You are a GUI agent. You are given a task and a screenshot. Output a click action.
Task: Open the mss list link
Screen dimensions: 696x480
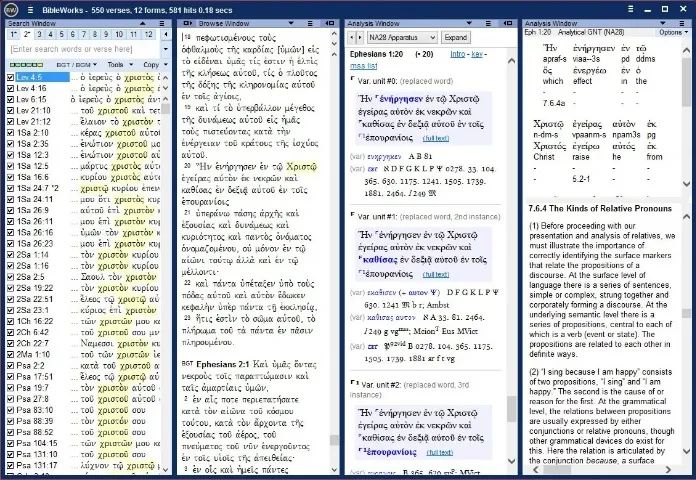(x=363, y=66)
